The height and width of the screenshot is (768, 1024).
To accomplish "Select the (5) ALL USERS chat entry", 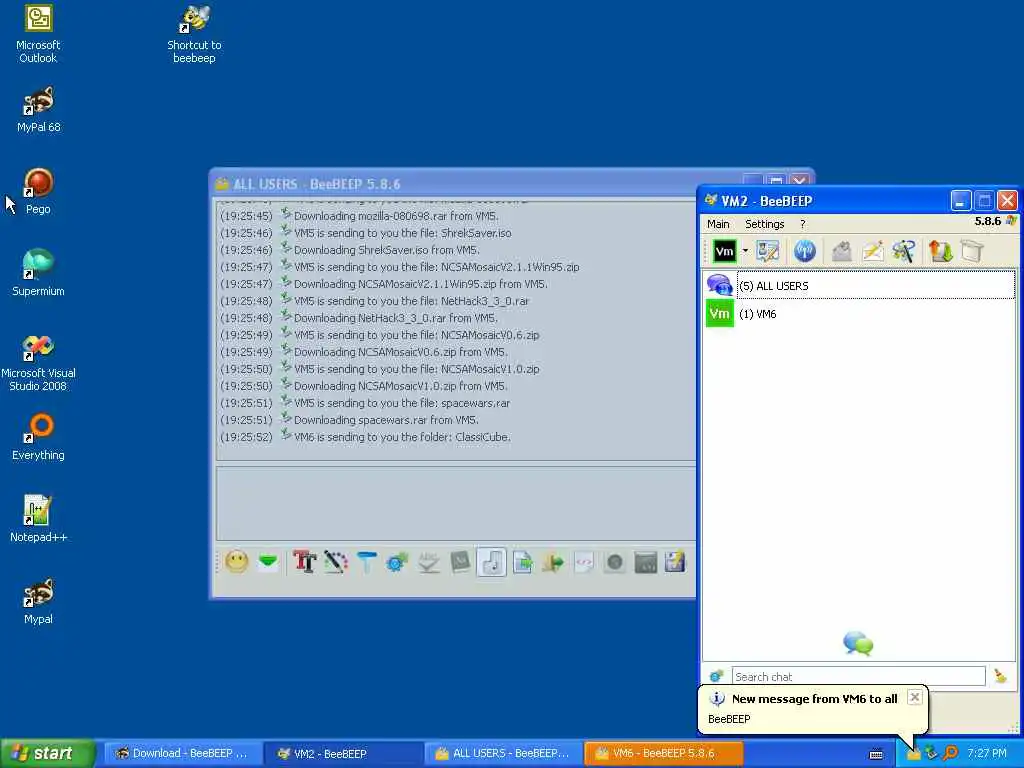I will click(859, 285).
